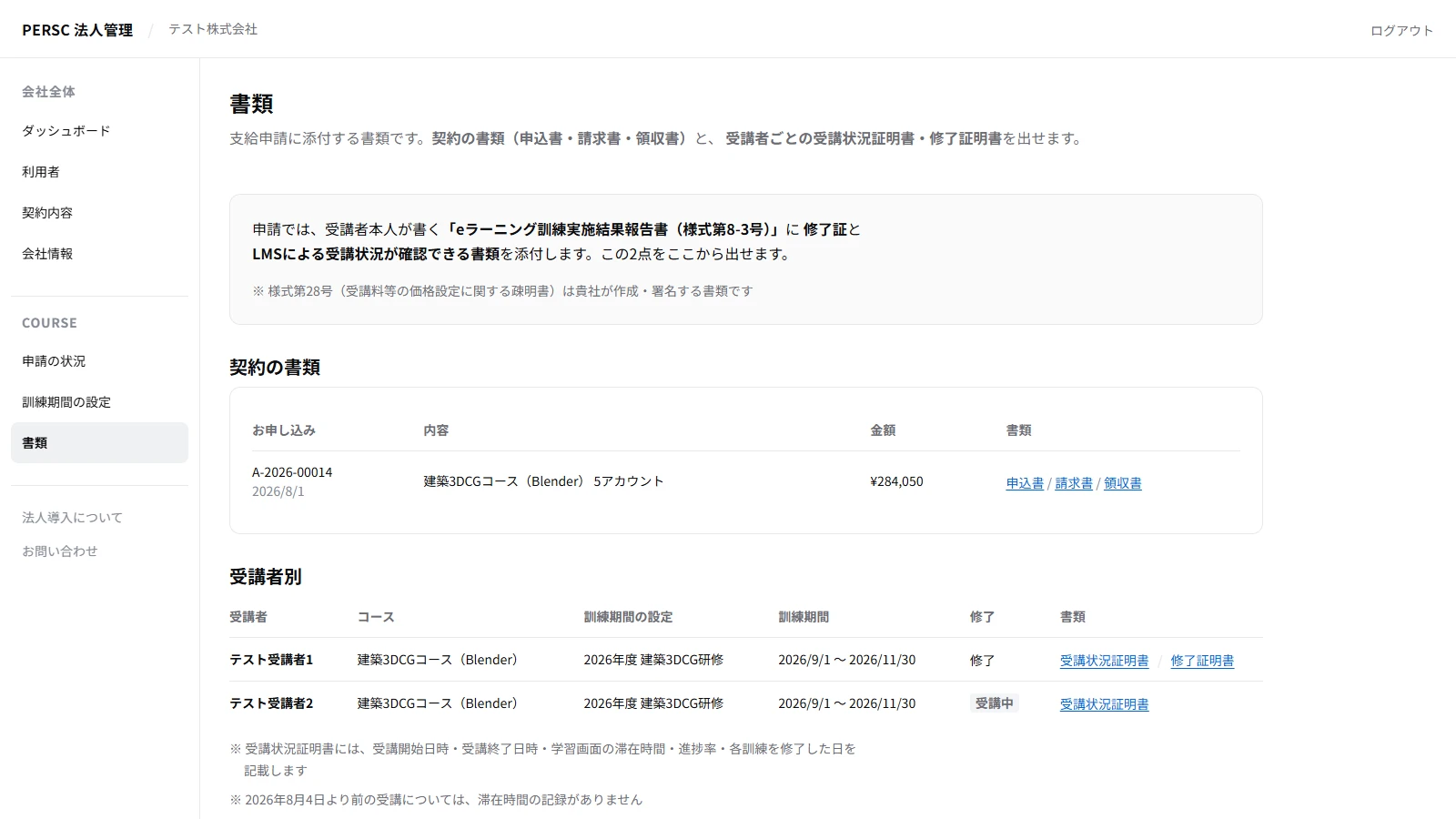Click the 受講中 status badge
The height and width of the screenshot is (819, 1456).
point(994,703)
